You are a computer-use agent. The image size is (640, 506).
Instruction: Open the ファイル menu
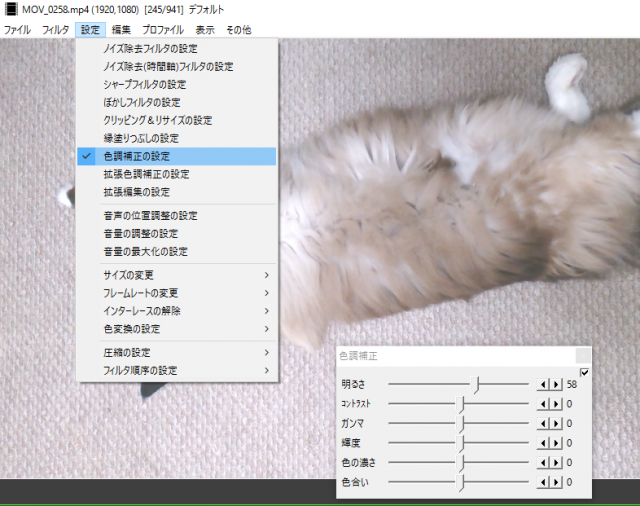17,30
